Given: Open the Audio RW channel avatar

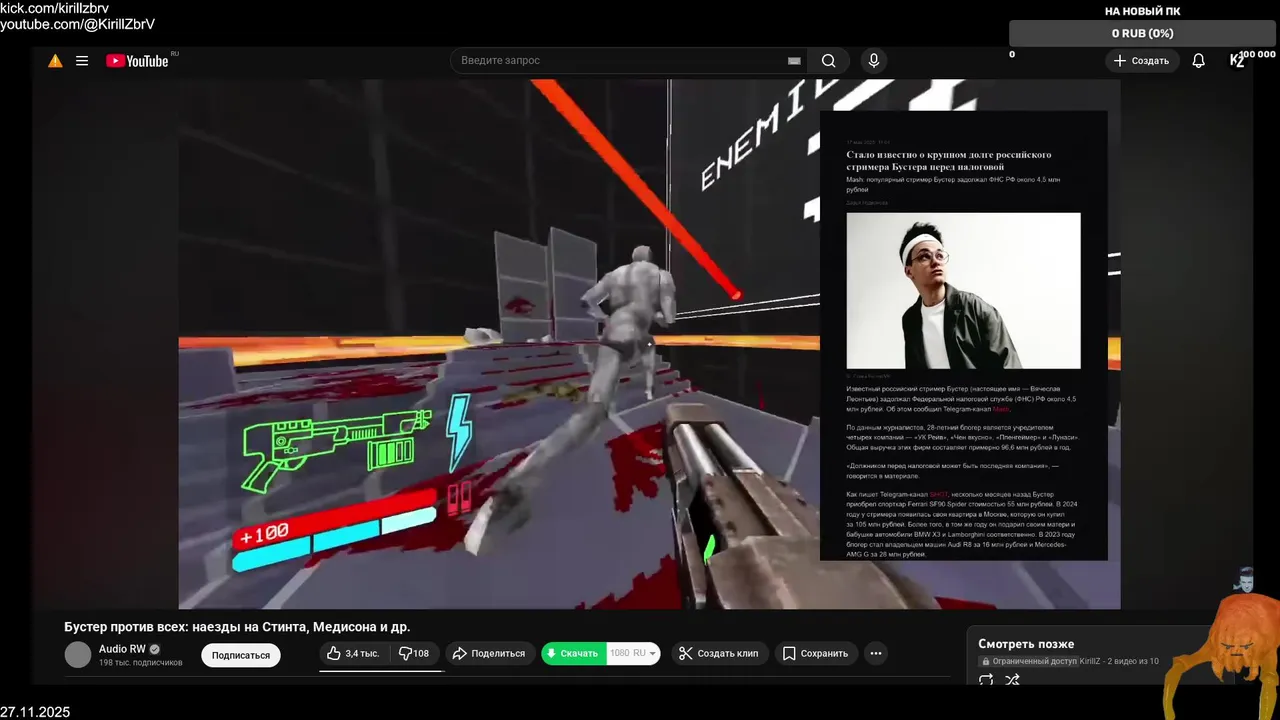Looking at the screenshot, I should 78,655.
